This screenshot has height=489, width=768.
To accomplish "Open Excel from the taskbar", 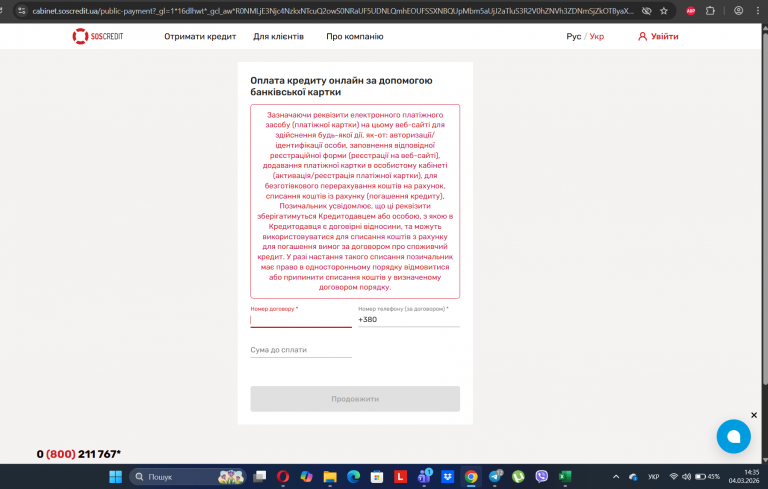I will (x=565, y=477).
